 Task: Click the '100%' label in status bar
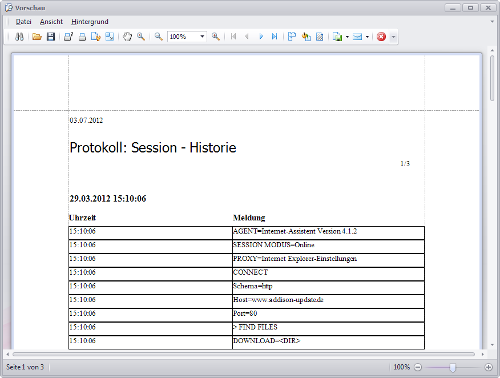tap(401, 367)
